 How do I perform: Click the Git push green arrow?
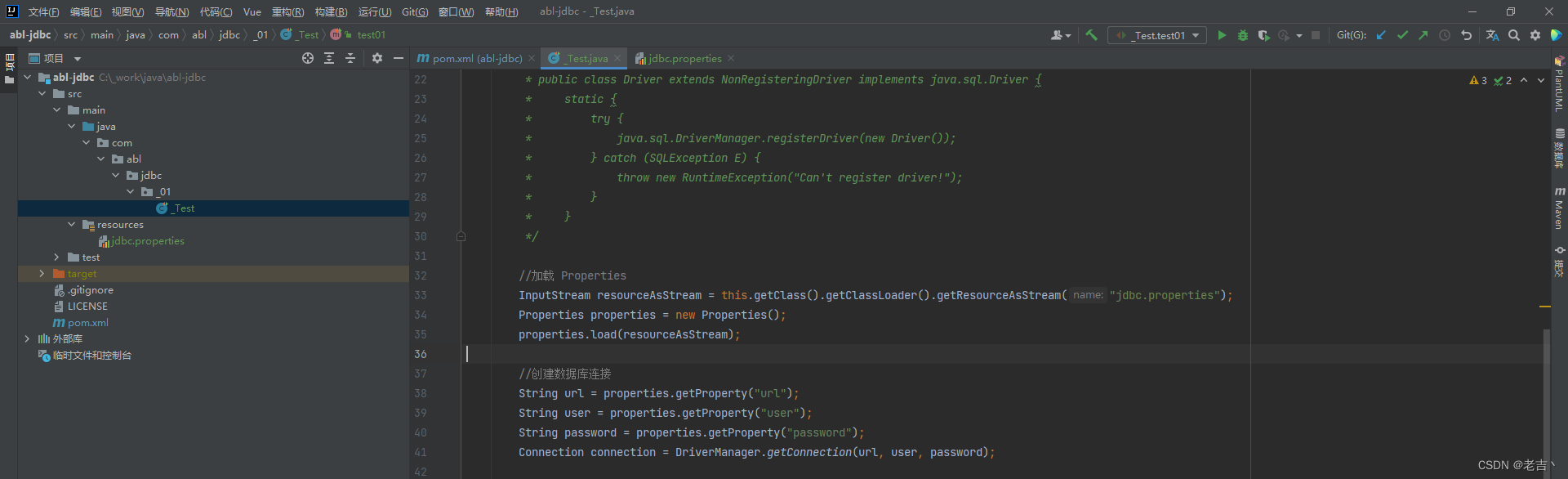point(1423,35)
